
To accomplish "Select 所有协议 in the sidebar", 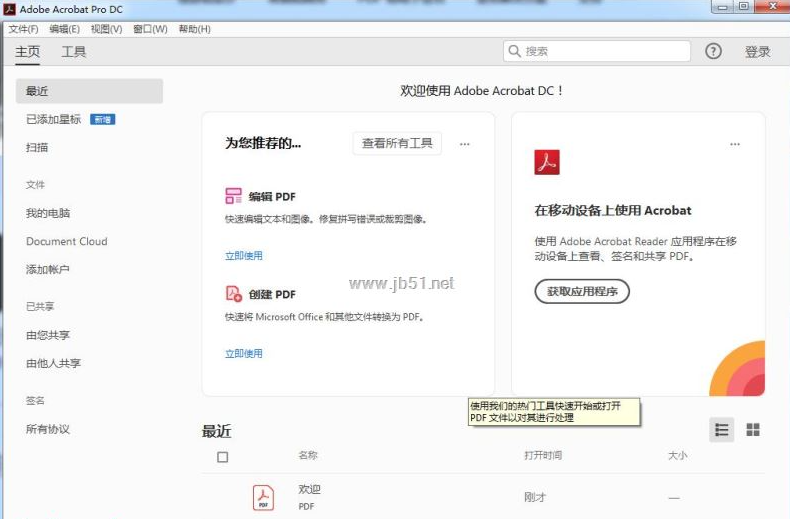I will 48,429.
